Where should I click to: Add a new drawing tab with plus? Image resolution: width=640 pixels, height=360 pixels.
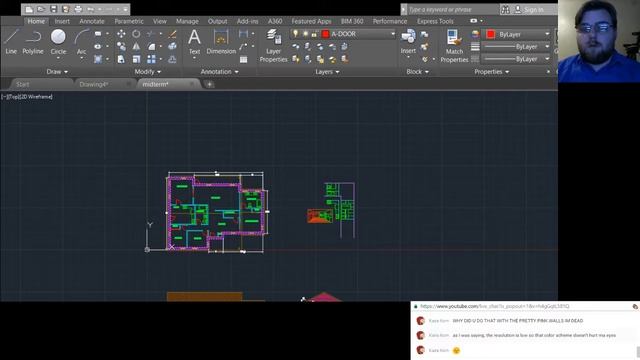[210, 84]
